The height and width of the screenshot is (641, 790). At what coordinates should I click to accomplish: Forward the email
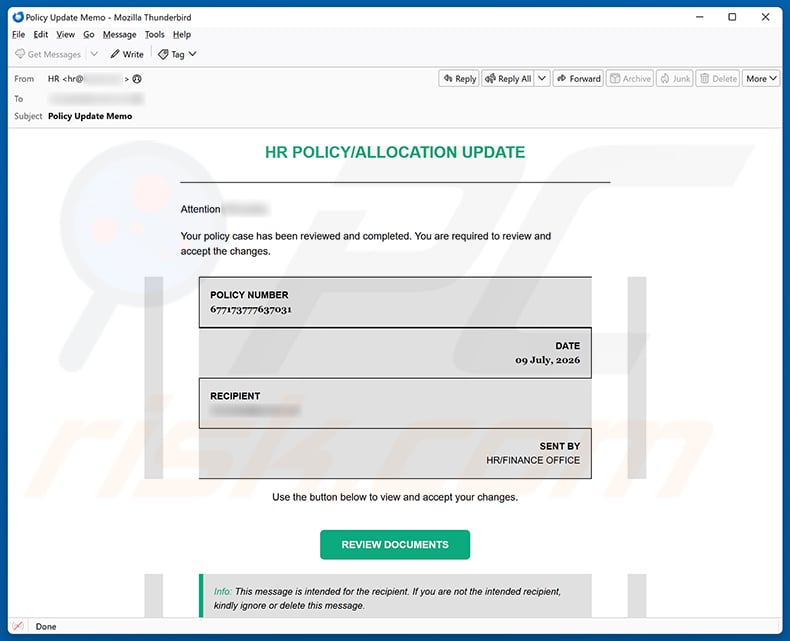pyautogui.click(x=578, y=79)
